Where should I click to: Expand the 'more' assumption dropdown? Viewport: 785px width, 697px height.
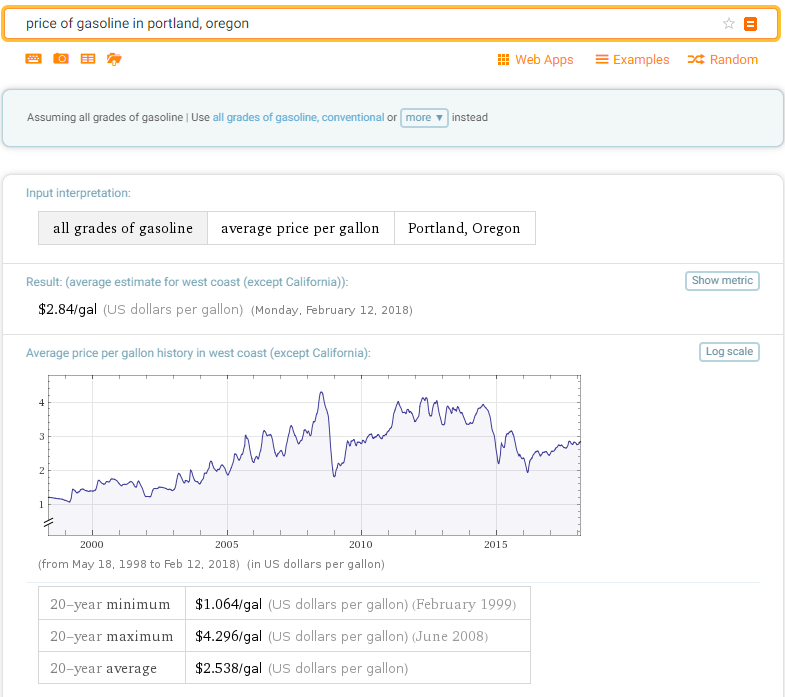424,117
